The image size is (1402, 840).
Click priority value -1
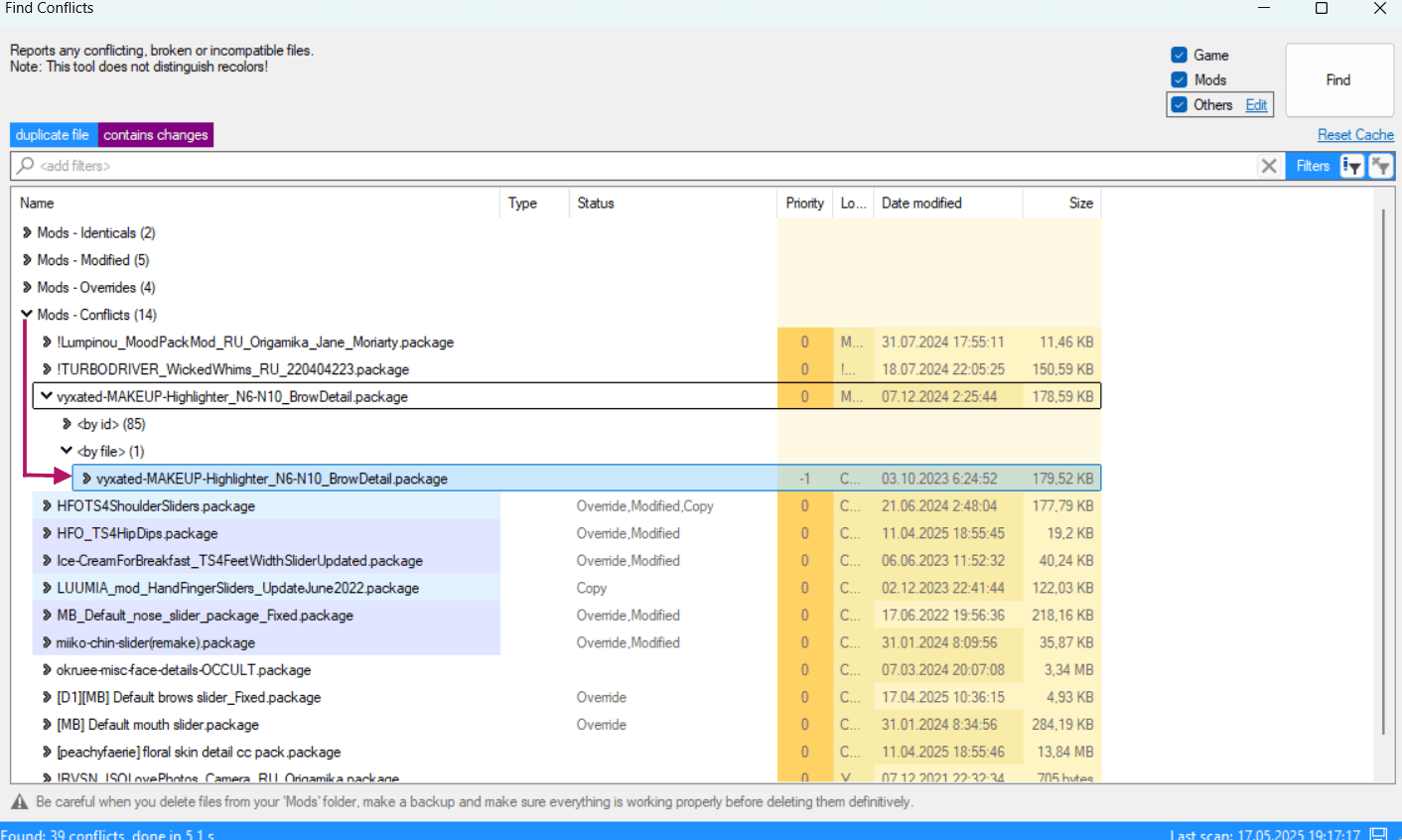pos(804,479)
